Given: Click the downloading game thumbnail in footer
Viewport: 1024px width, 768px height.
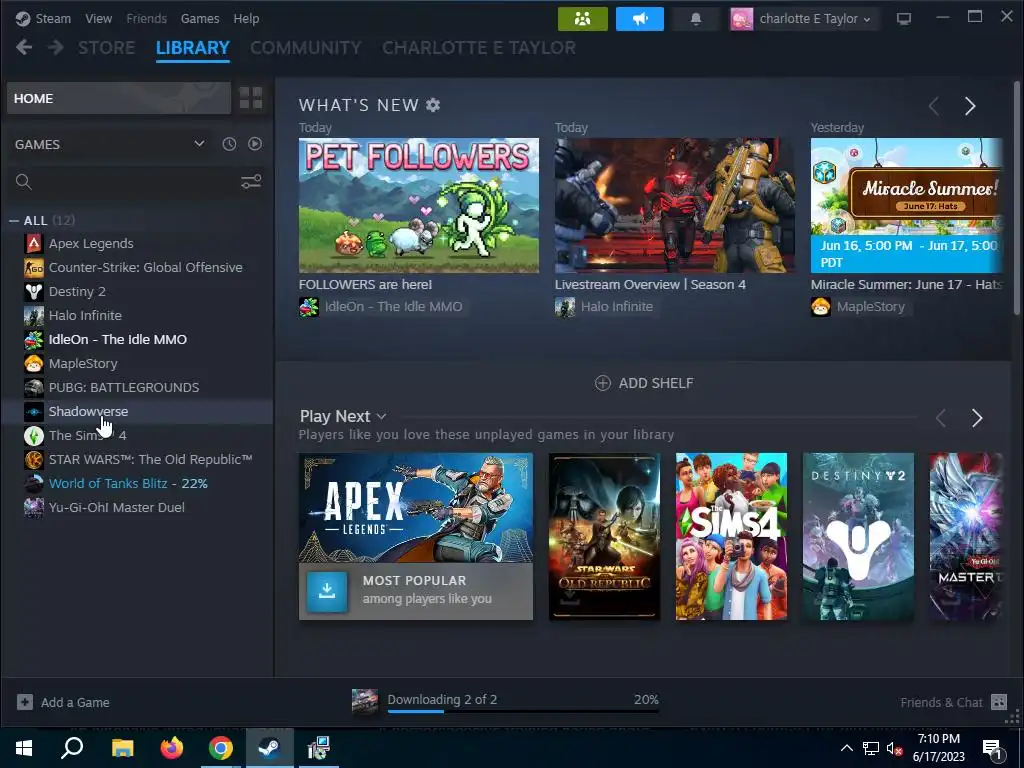Looking at the screenshot, I should click(364, 701).
